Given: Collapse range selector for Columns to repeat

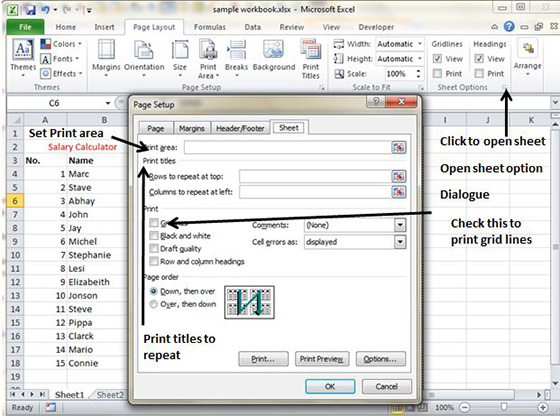Looking at the screenshot, I should tap(399, 192).
